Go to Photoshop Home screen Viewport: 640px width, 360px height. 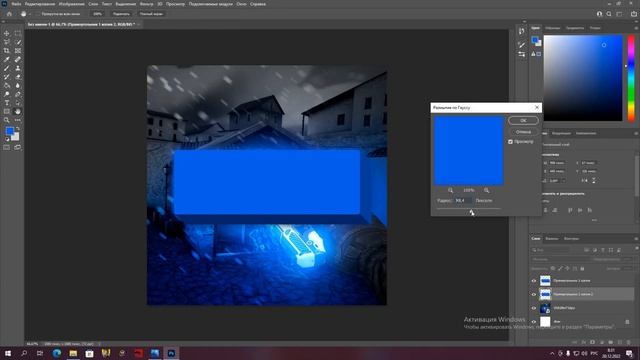[x=9, y=14]
